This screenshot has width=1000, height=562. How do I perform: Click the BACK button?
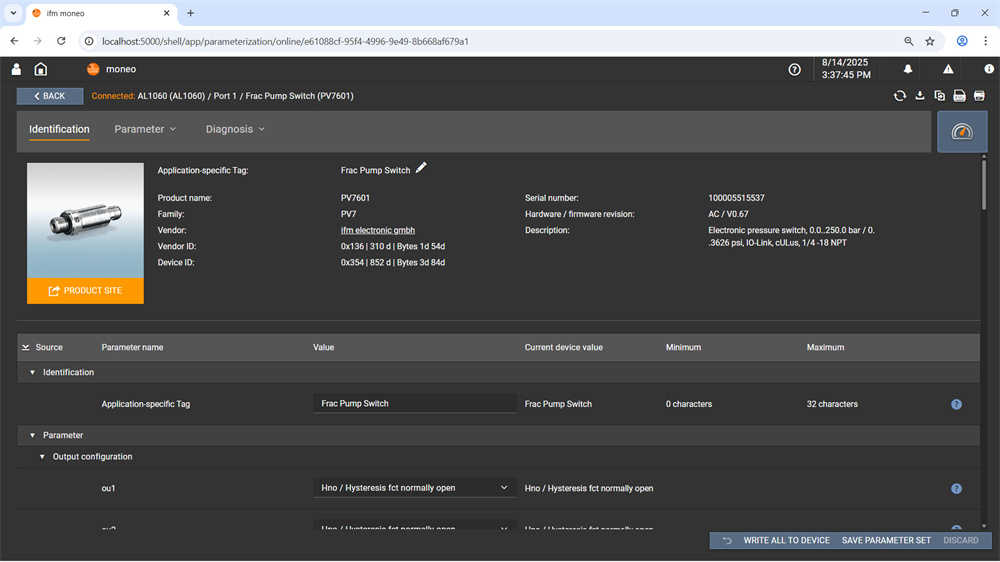[x=50, y=96]
